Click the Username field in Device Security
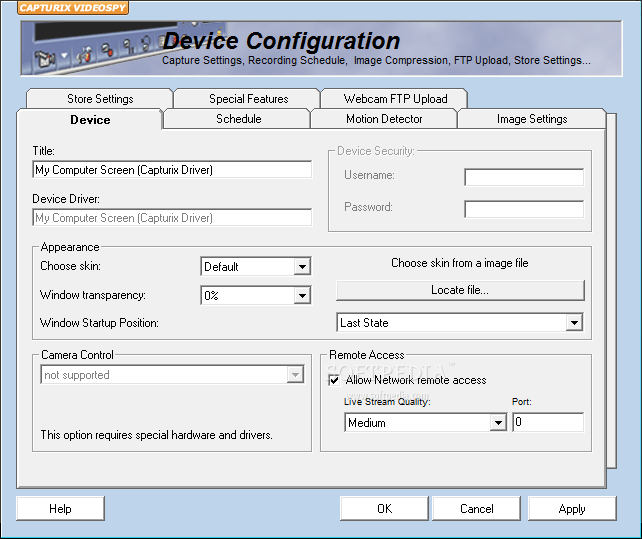The image size is (642, 539). coord(524,177)
